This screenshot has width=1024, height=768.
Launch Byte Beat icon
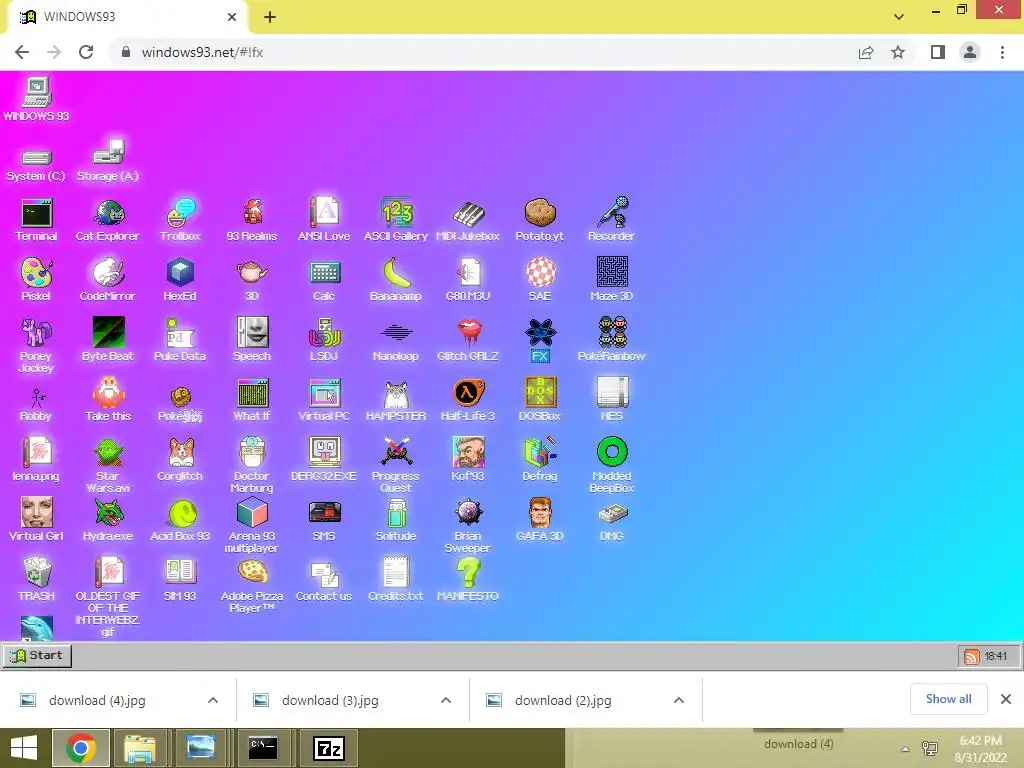pos(108,340)
